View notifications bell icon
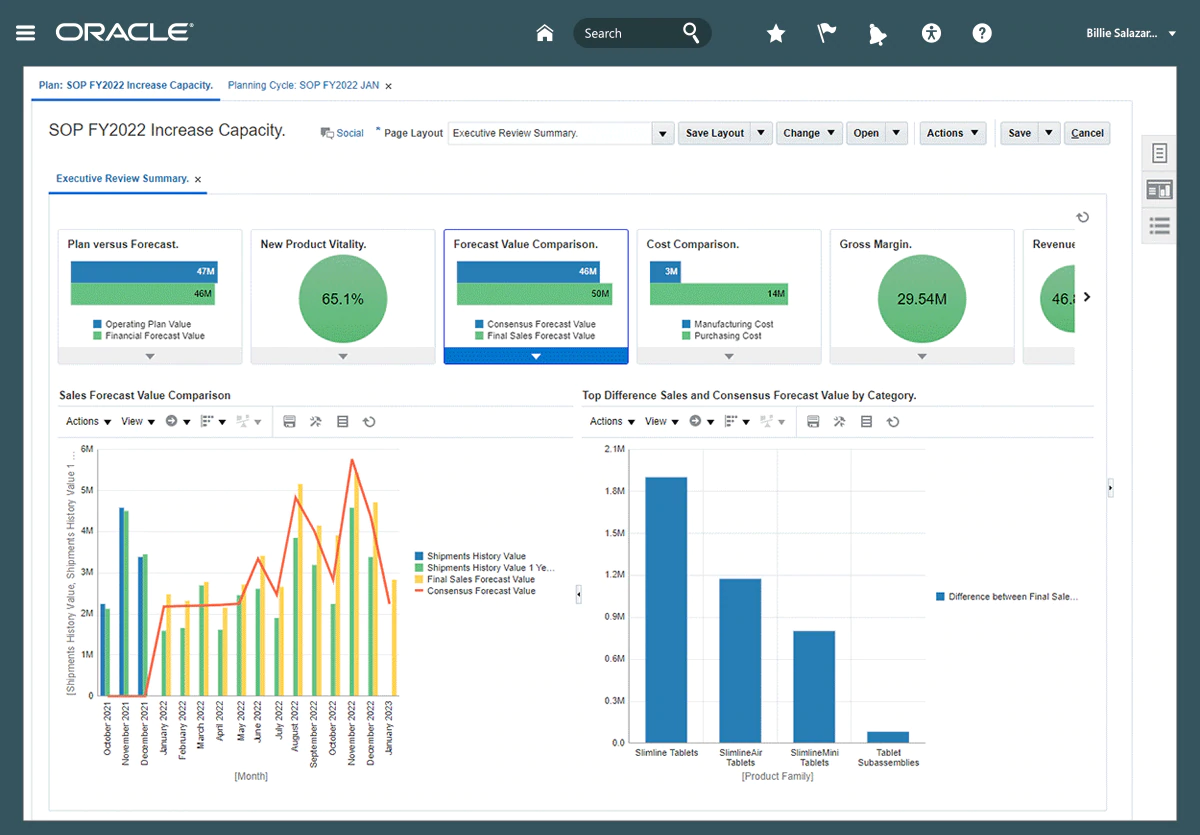This screenshot has width=1200, height=835. pos(877,34)
